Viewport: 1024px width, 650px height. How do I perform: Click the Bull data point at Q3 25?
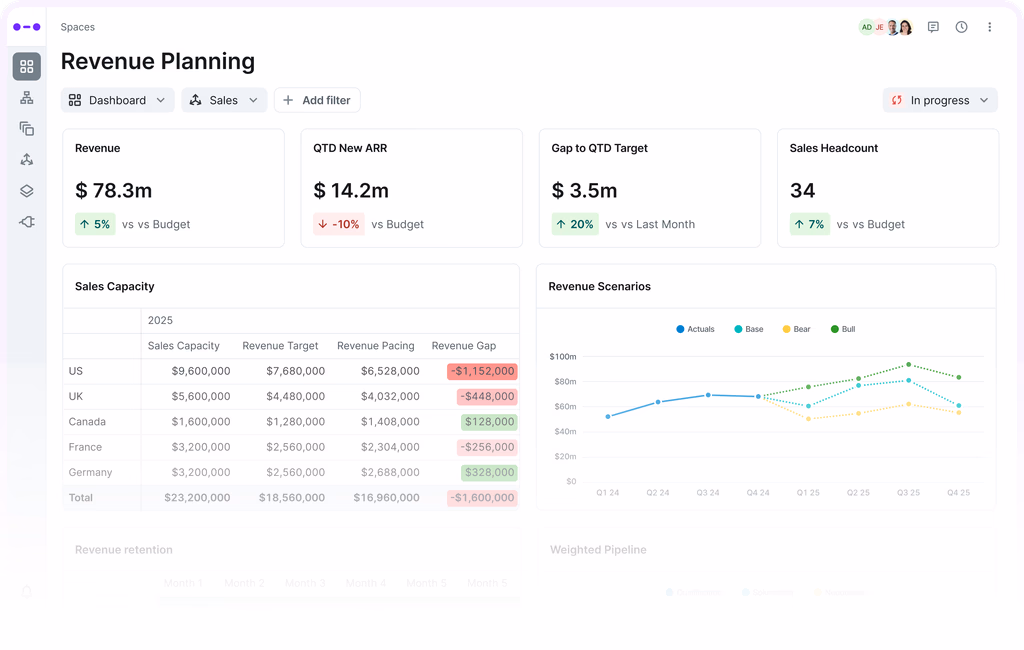[x=908, y=365]
